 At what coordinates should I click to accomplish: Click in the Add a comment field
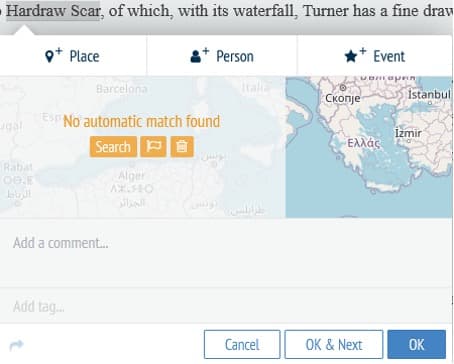pos(226,253)
